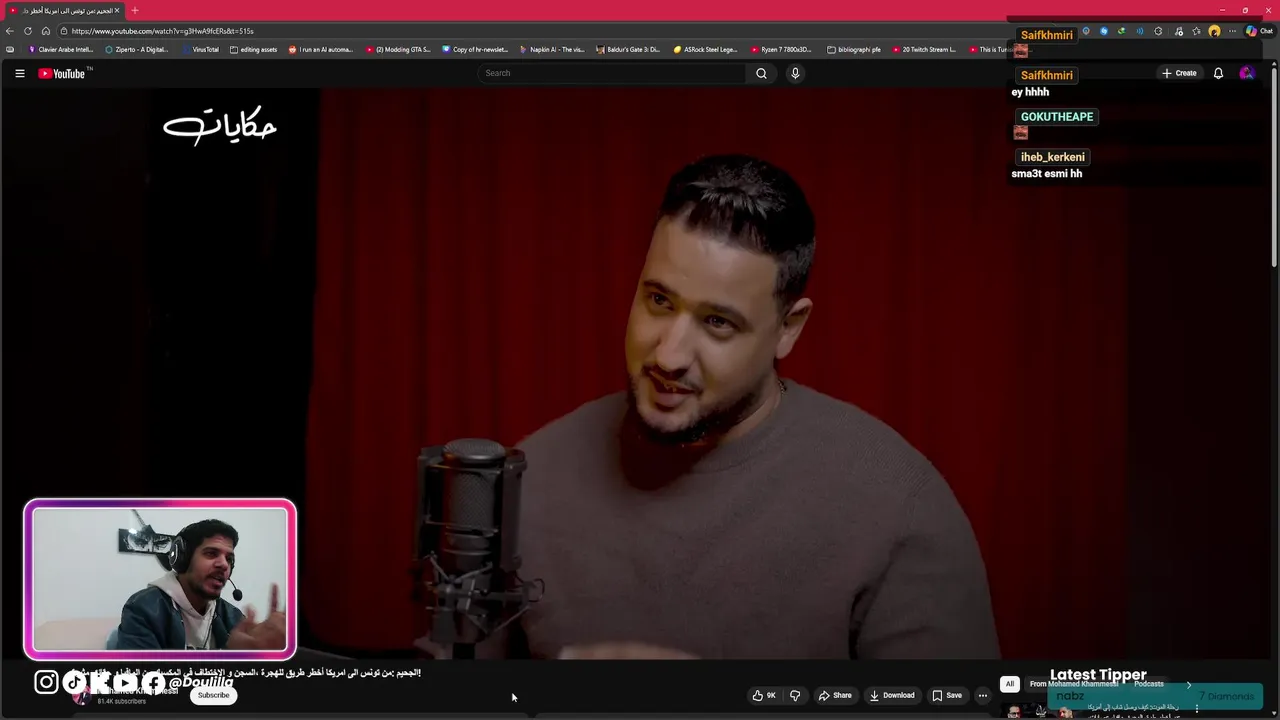
Task: Share the video
Action: [x=835, y=695]
